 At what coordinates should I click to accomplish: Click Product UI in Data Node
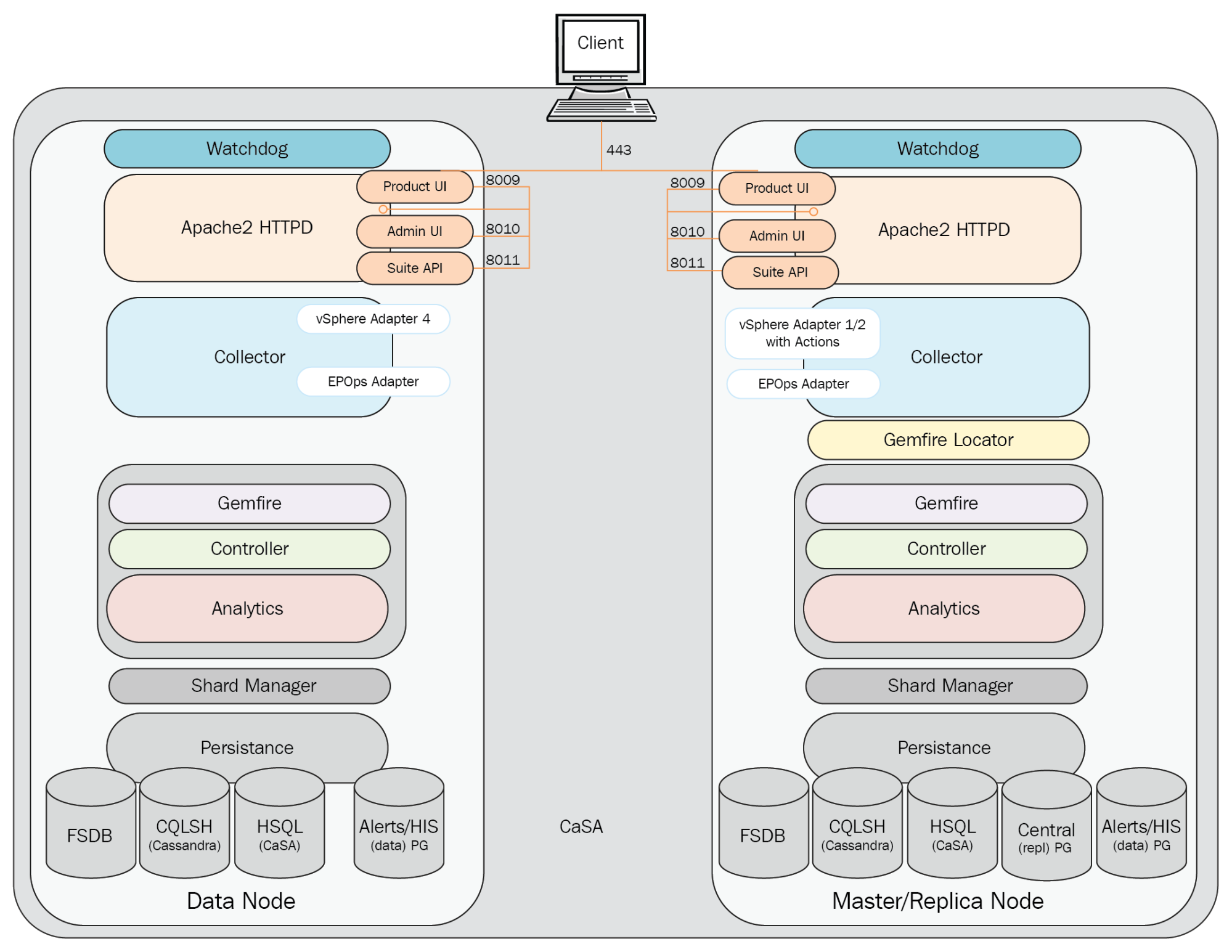pyautogui.click(x=414, y=187)
